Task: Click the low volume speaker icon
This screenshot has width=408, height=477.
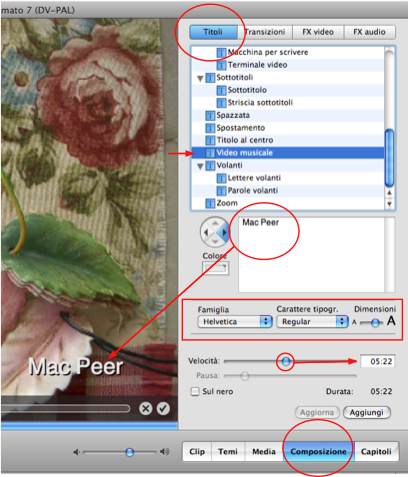Action: 77,452
